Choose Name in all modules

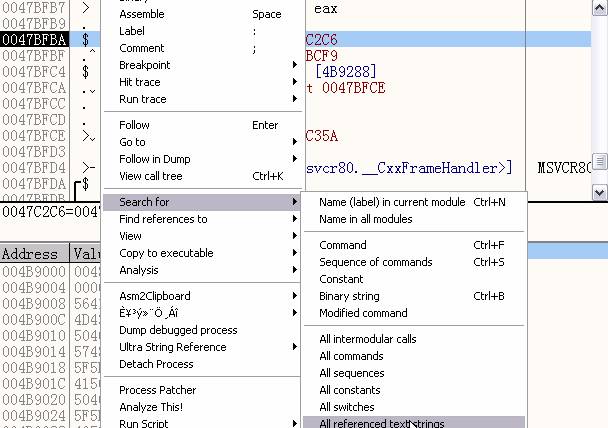414,219
